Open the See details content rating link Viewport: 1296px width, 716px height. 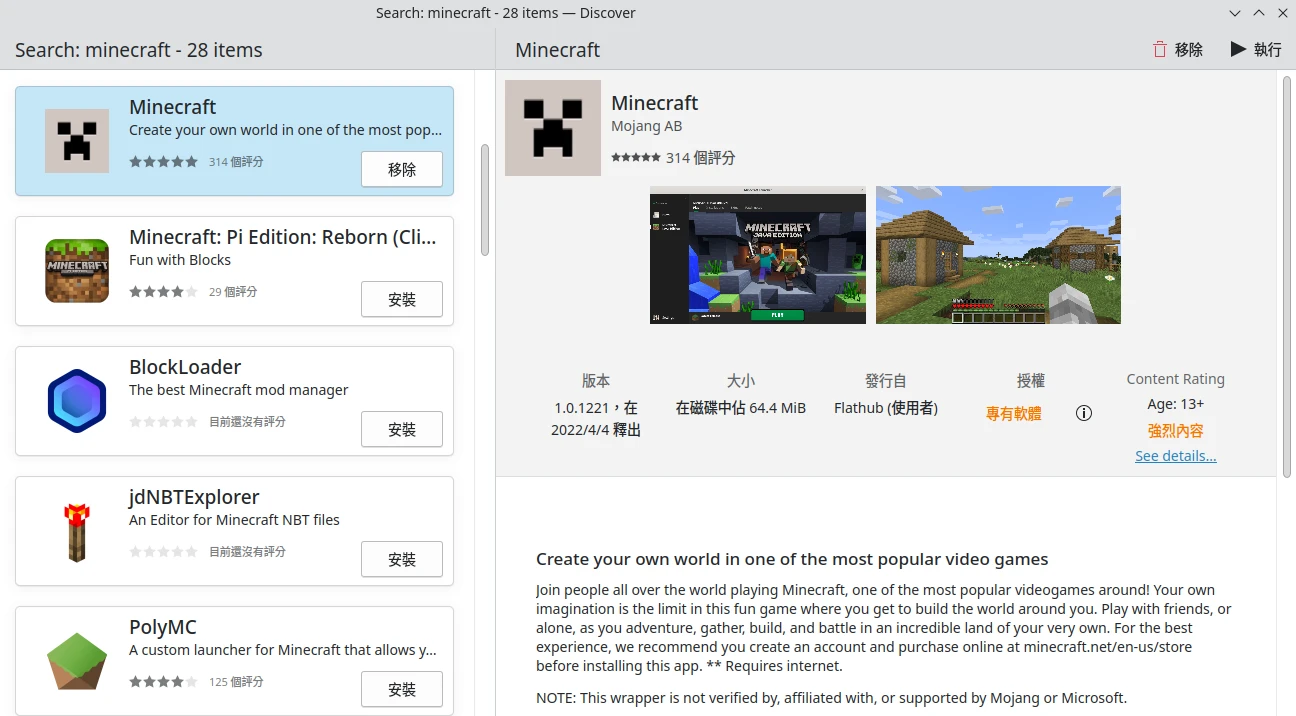click(1175, 456)
